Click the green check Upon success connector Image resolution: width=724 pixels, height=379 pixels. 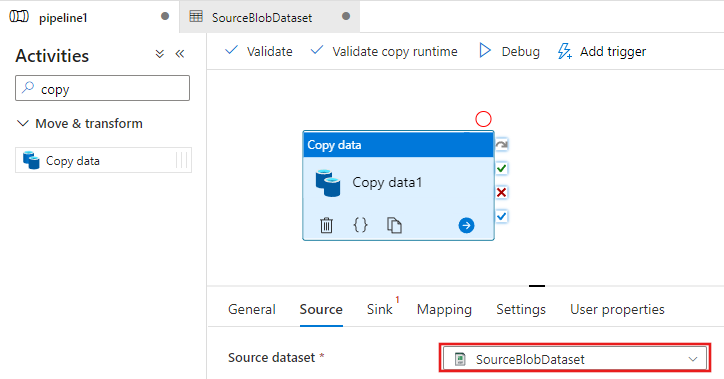click(x=501, y=168)
